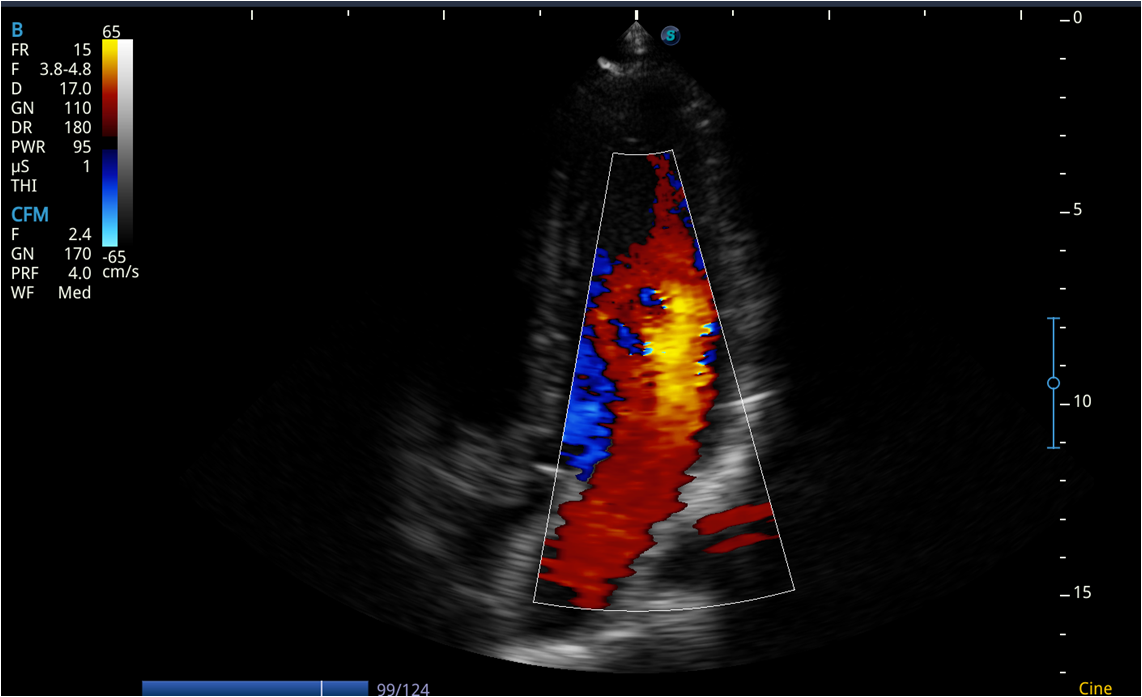Viewport: 1142px width, 697px height.
Task: Click the 99/124 frame counter
Action: (403, 689)
